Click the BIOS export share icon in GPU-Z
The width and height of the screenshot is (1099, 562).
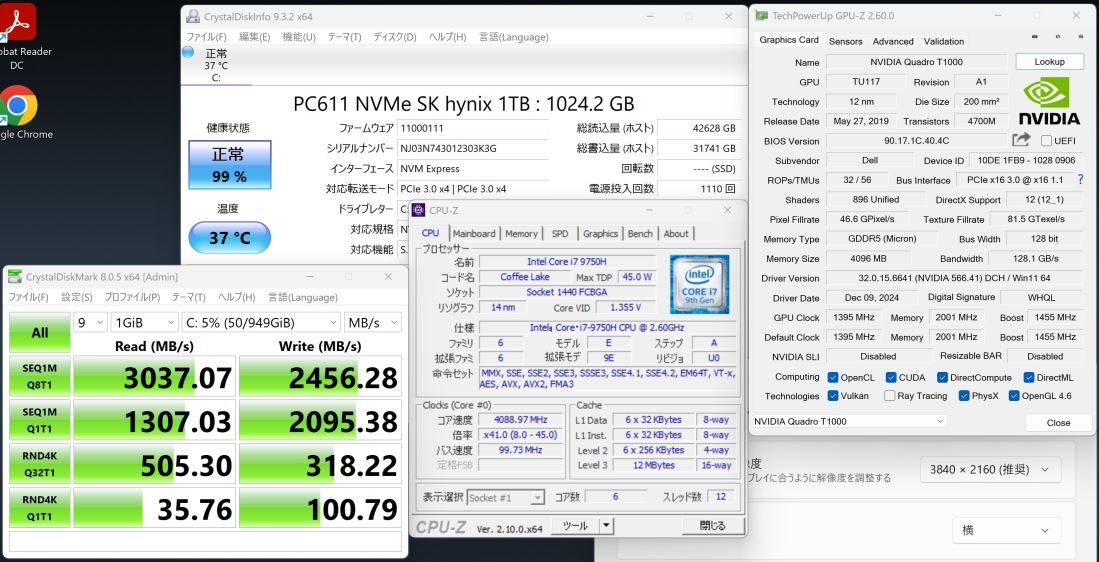(1021, 140)
